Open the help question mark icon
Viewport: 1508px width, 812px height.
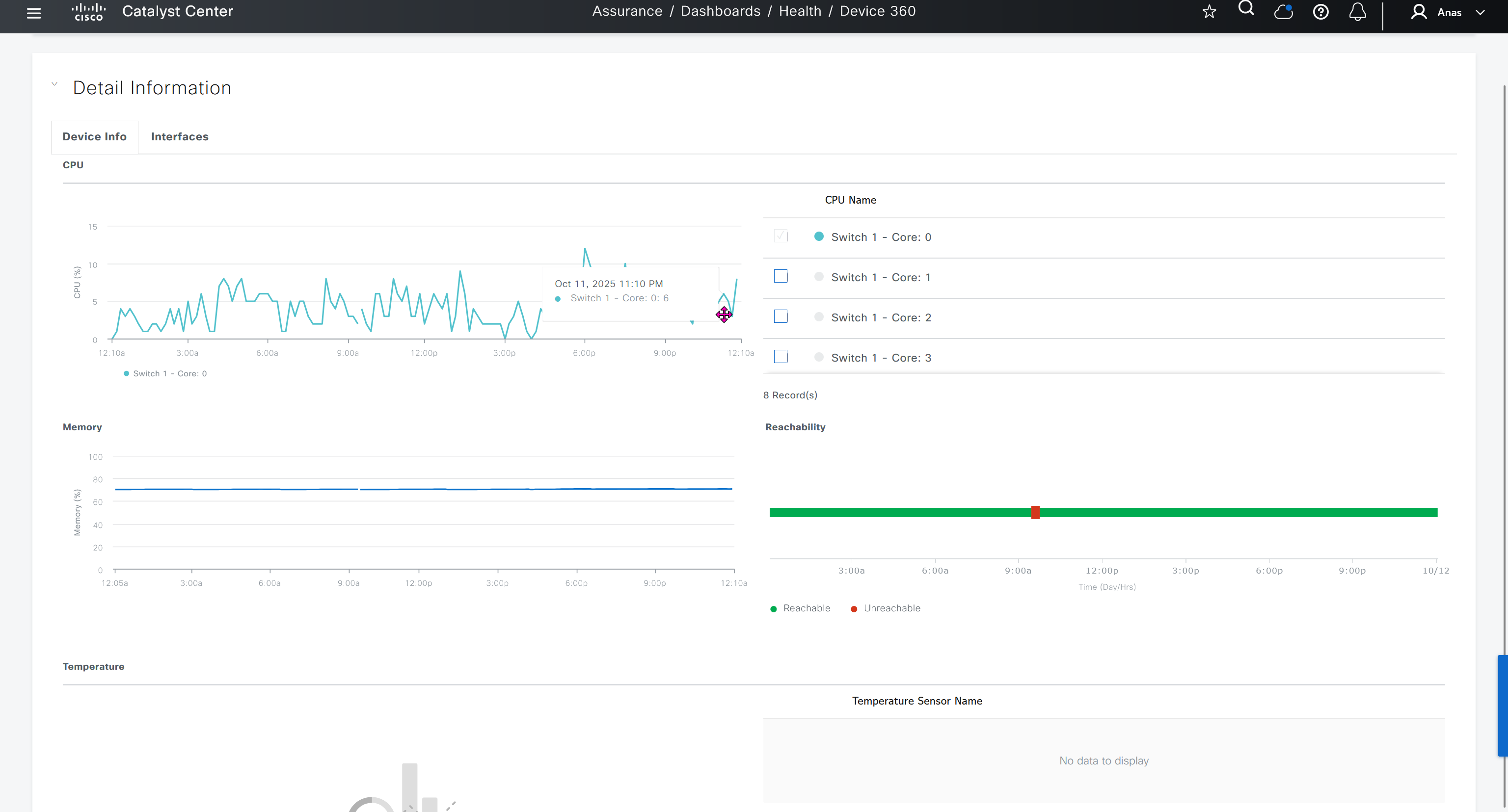coord(1320,12)
